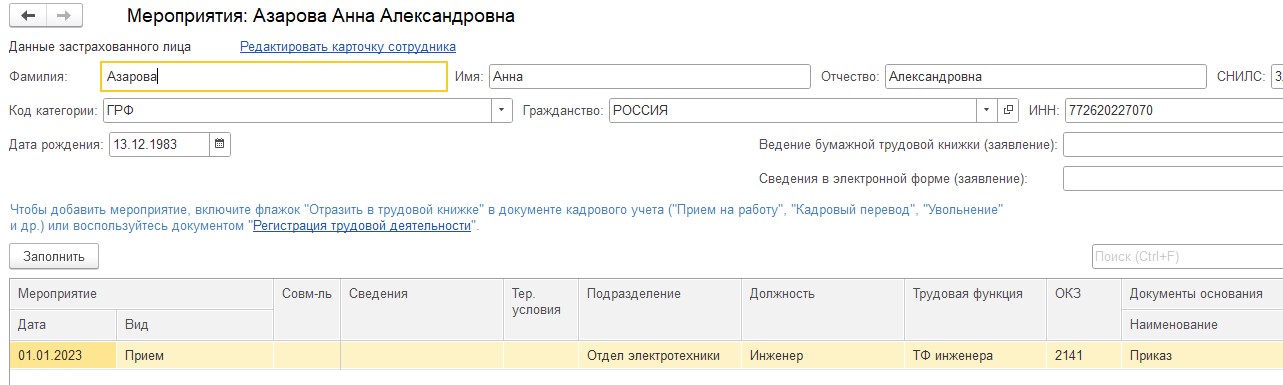
Task: Click the search box Поиск (Ctrl+F)
Action: point(1187,257)
